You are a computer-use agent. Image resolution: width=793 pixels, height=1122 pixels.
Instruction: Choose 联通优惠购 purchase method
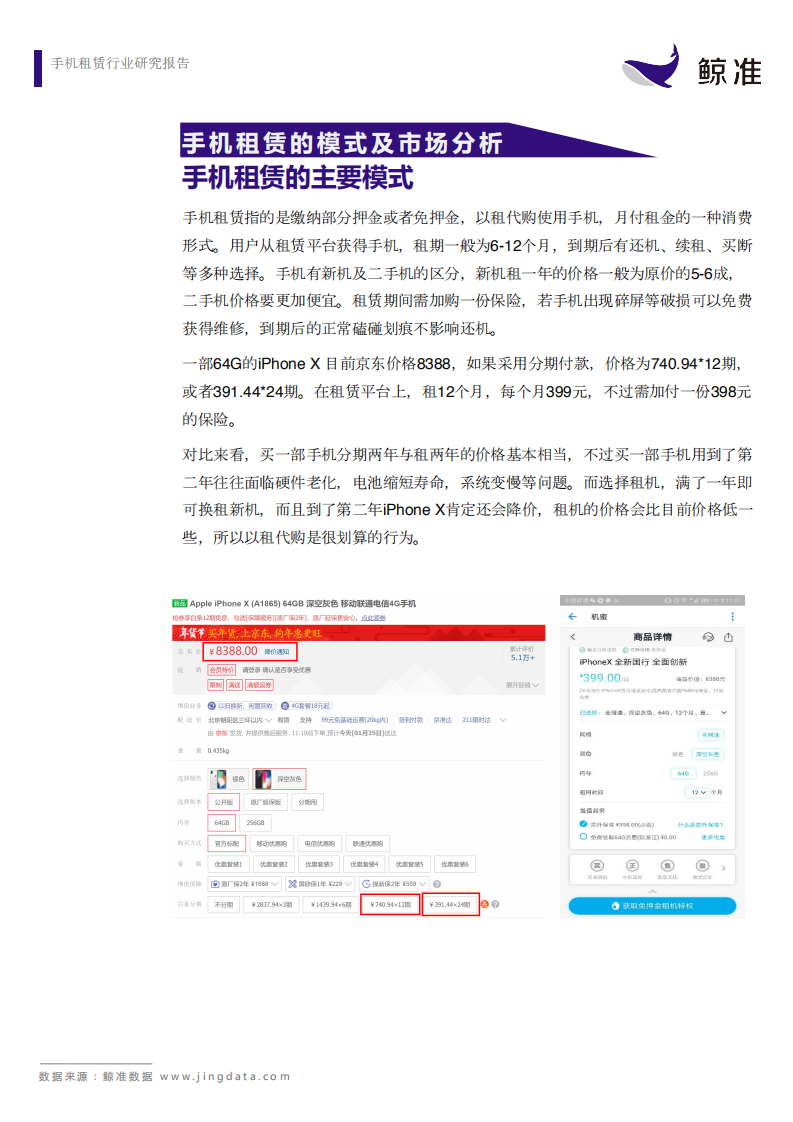pos(368,844)
